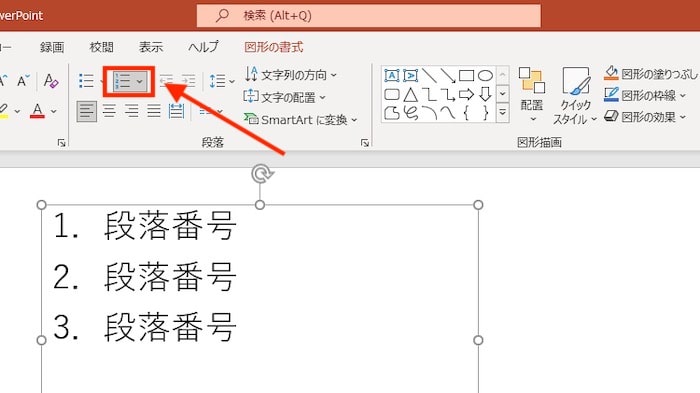Viewport: 700px width, 393px height.
Task: Toggle right text alignment
Action: [x=132, y=111]
